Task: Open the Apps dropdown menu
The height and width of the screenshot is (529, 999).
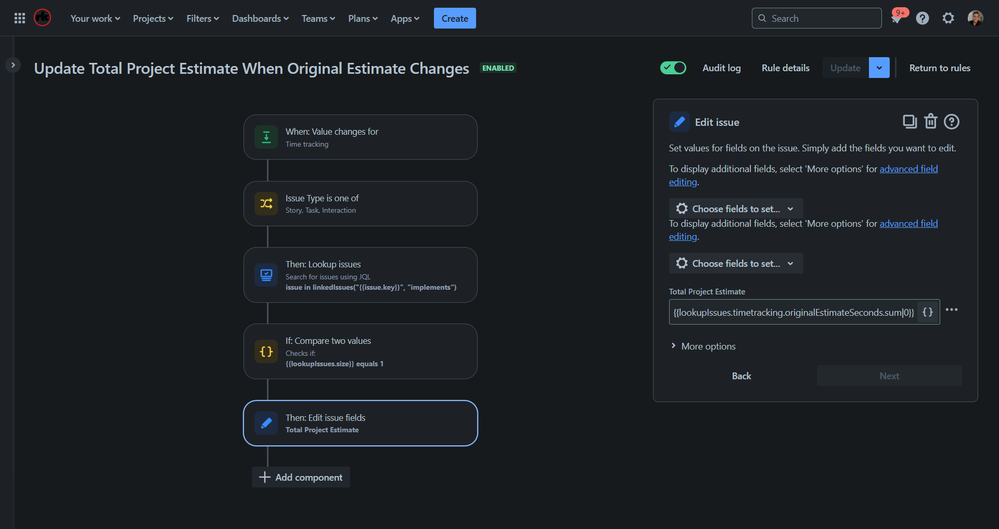Action: pyautogui.click(x=405, y=18)
